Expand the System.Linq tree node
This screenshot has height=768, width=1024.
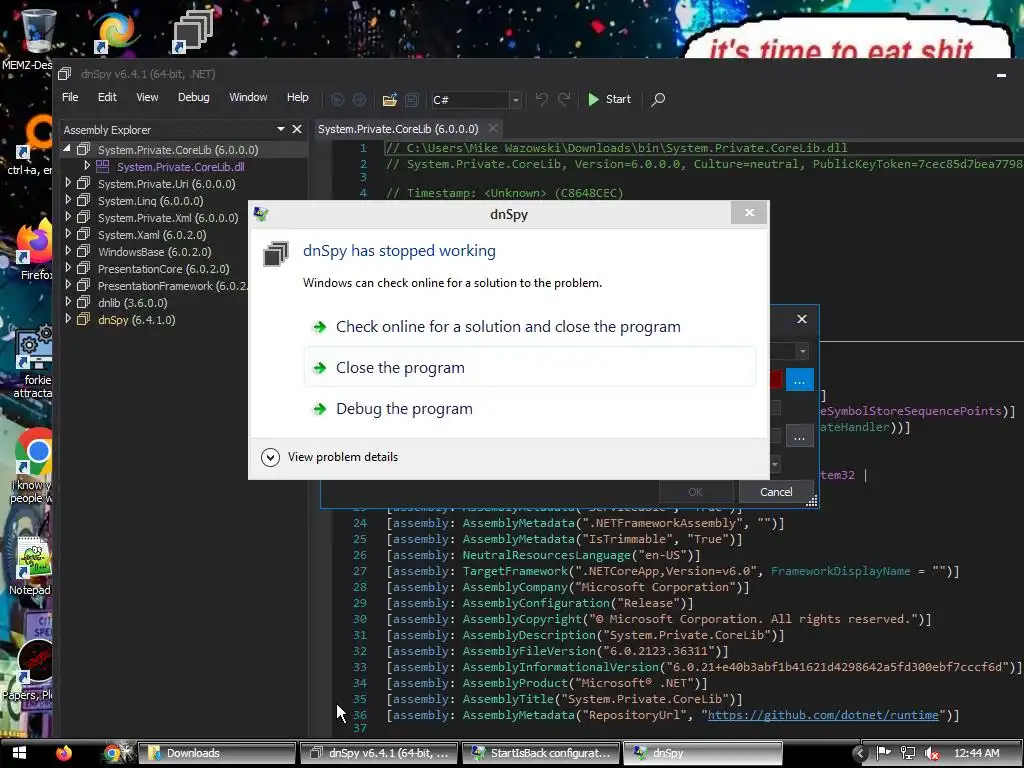pos(68,200)
